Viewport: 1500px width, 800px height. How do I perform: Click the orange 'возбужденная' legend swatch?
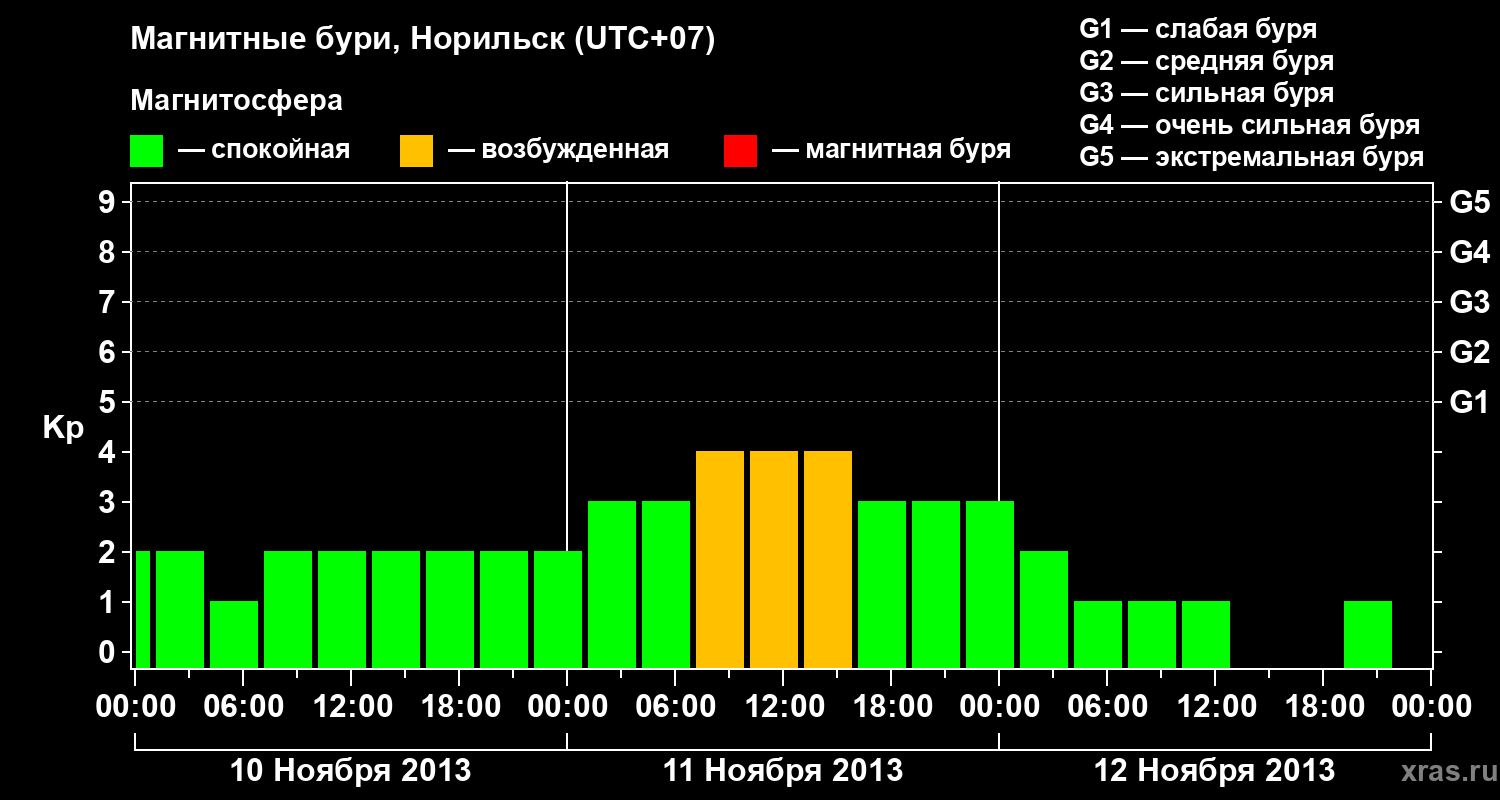tap(416, 151)
